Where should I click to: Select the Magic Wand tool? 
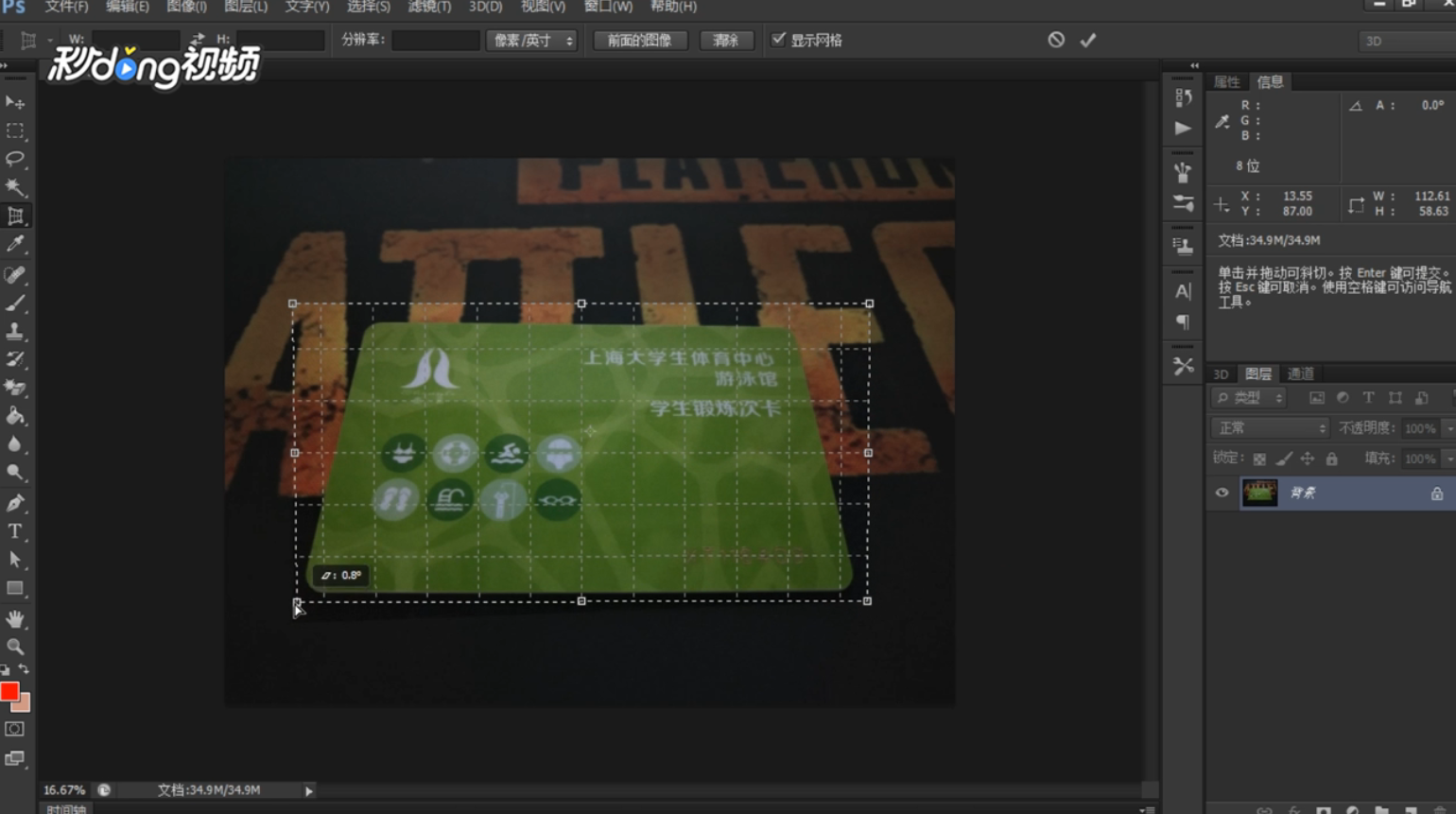15,187
